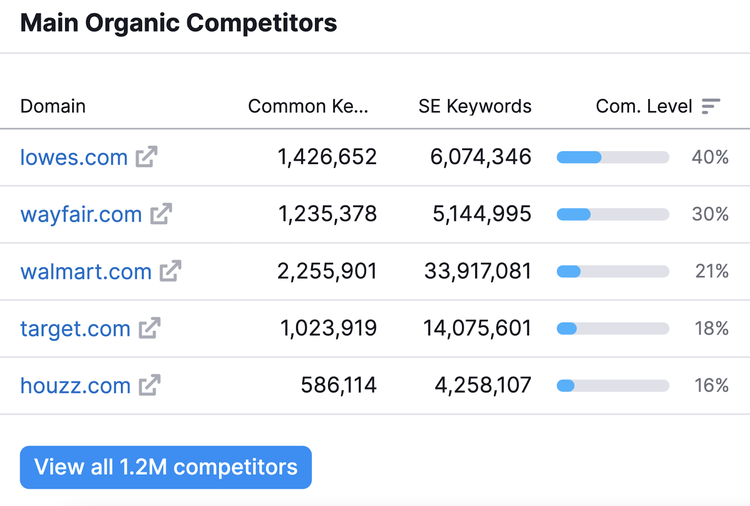
Task: Open walmart.com external link icon
Action: (170, 271)
